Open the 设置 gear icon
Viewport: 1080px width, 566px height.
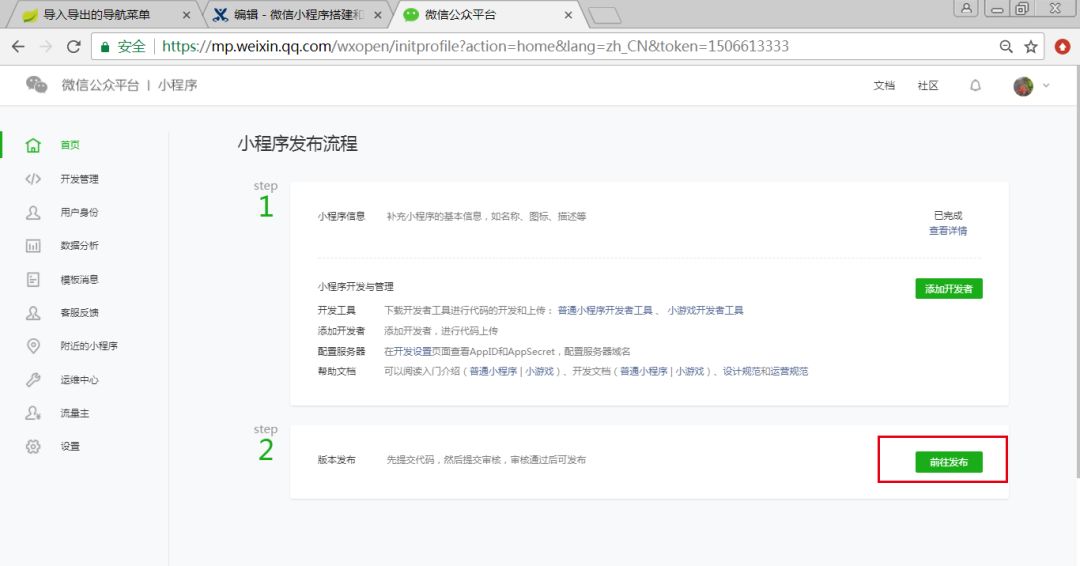pyautogui.click(x=33, y=446)
